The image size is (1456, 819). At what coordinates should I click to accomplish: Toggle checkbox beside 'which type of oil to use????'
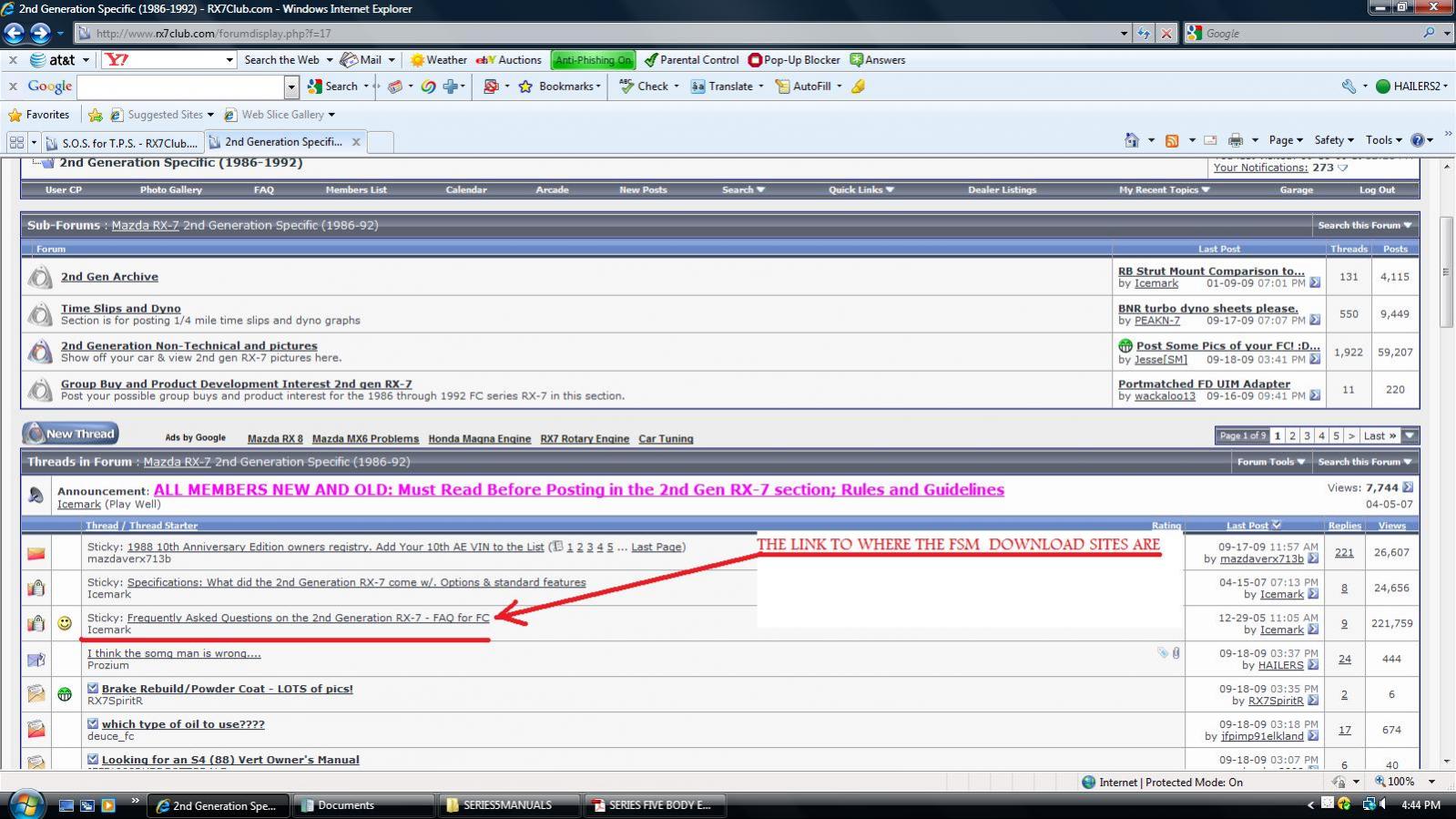click(x=93, y=724)
